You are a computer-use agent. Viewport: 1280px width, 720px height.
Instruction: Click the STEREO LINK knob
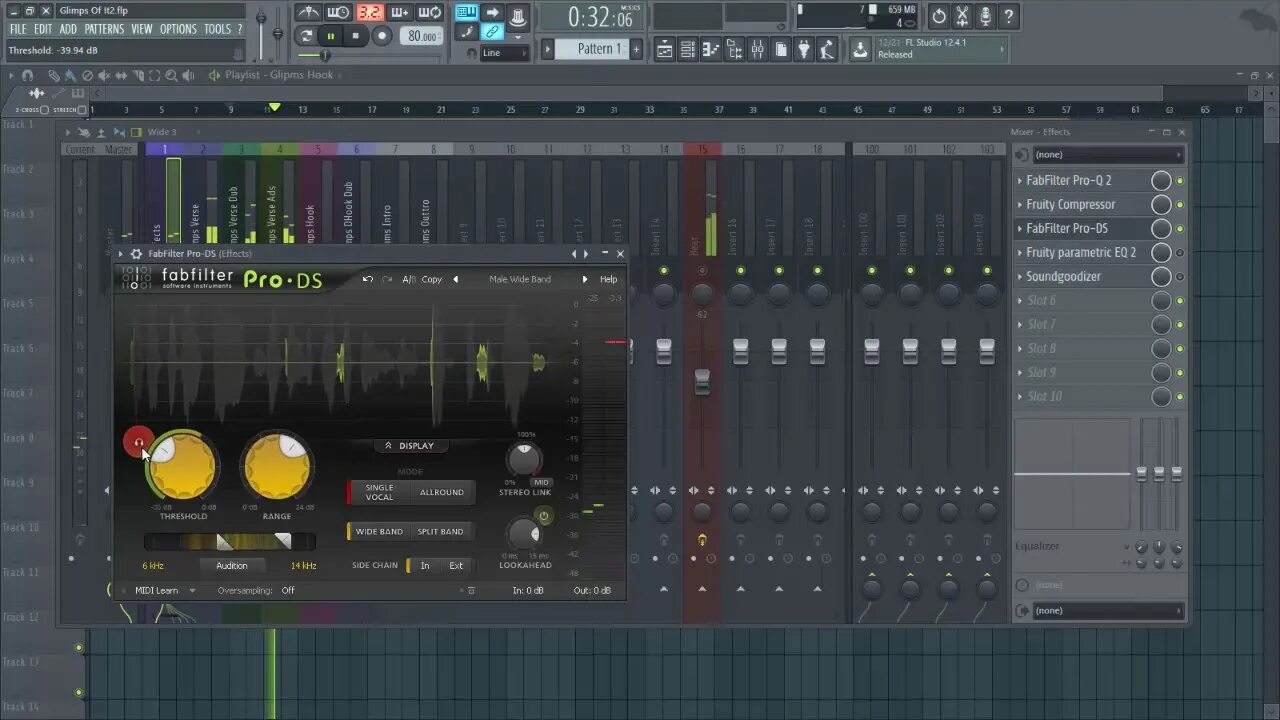pyautogui.click(x=523, y=459)
